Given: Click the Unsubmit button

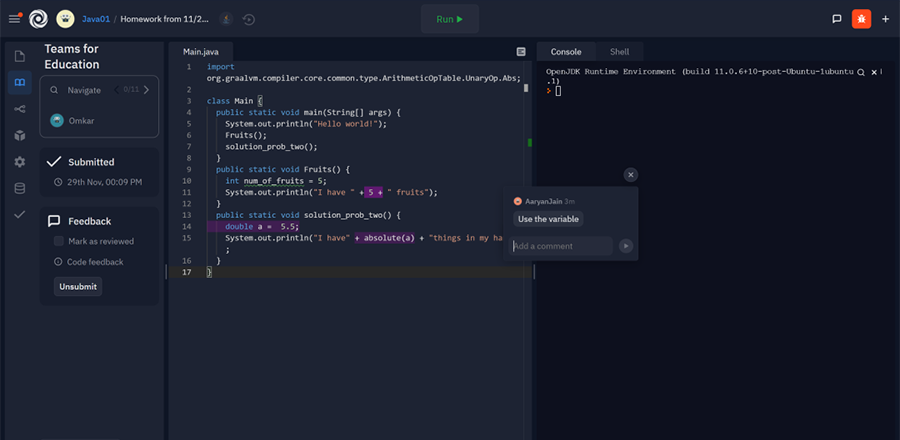Looking at the screenshot, I should pyautogui.click(x=77, y=287).
